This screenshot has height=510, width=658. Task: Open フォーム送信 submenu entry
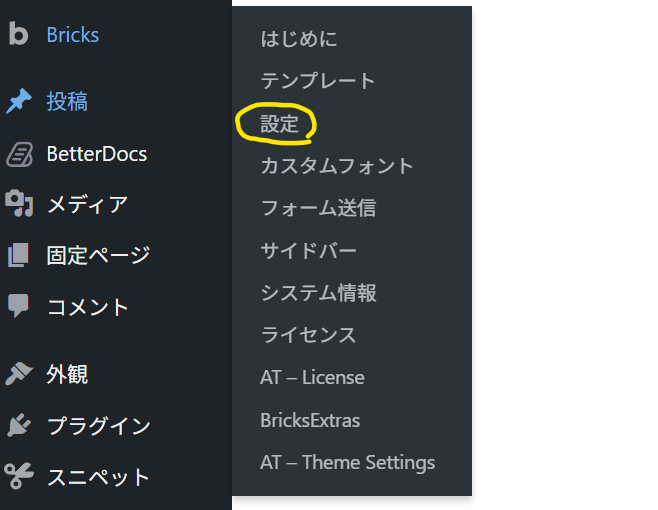318,208
